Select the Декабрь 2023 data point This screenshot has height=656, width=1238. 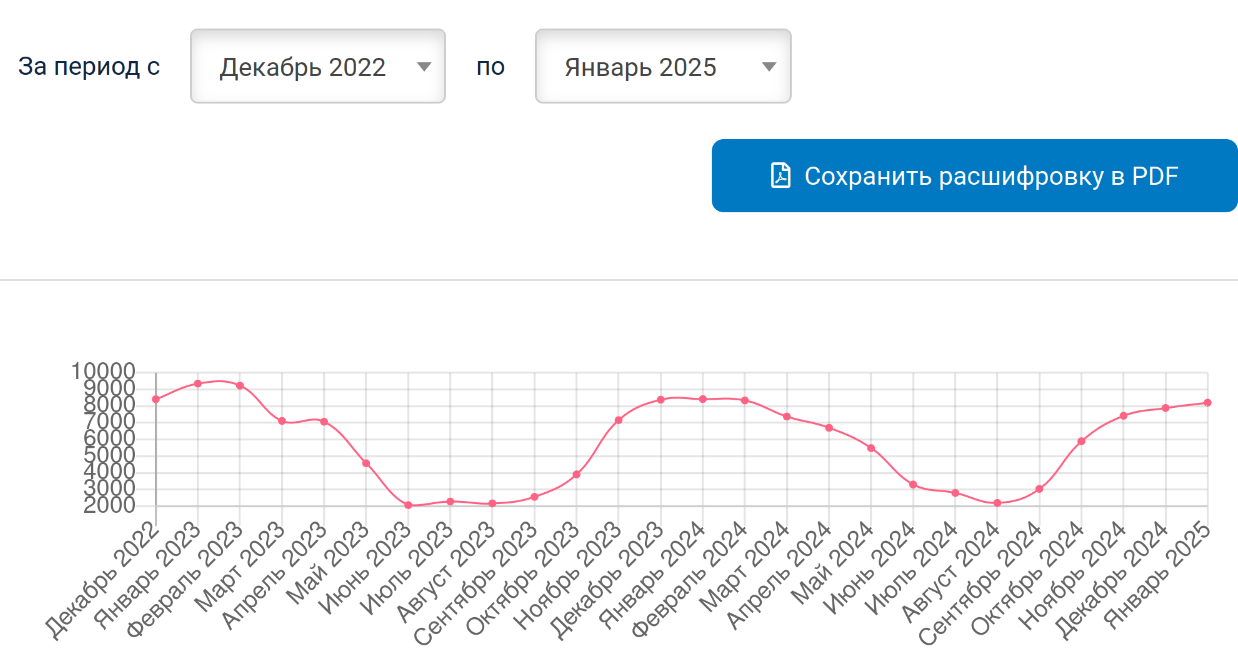[661, 399]
